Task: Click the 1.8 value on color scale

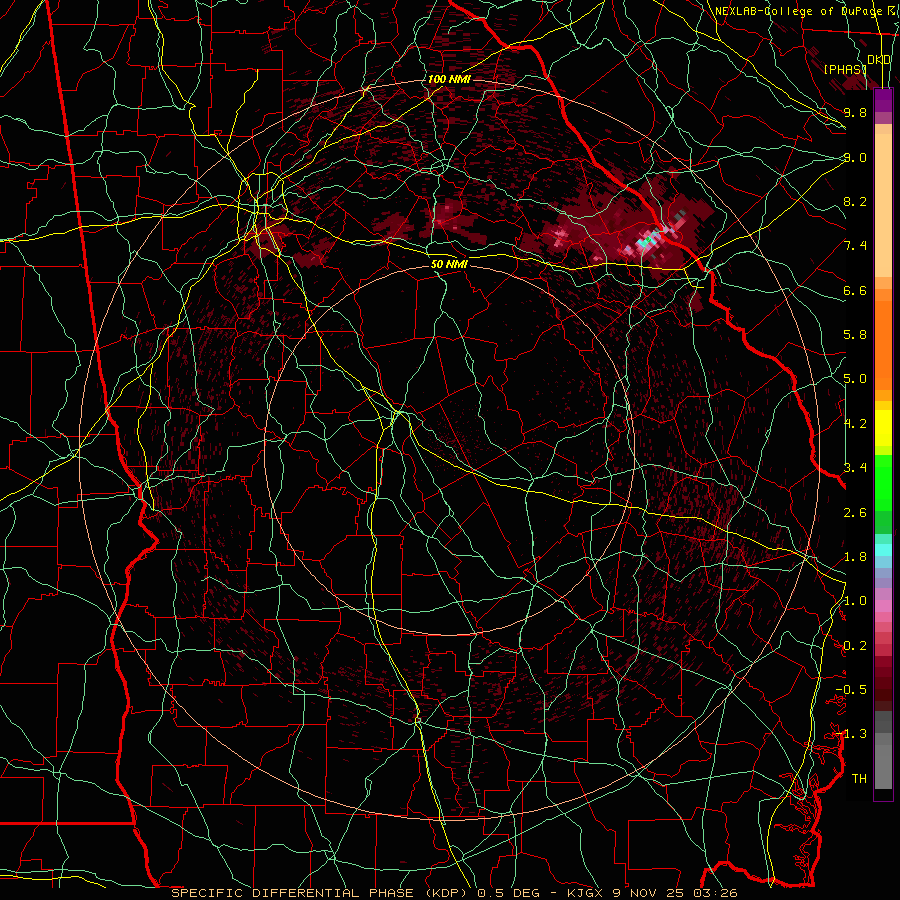Action: pyautogui.click(x=855, y=557)
